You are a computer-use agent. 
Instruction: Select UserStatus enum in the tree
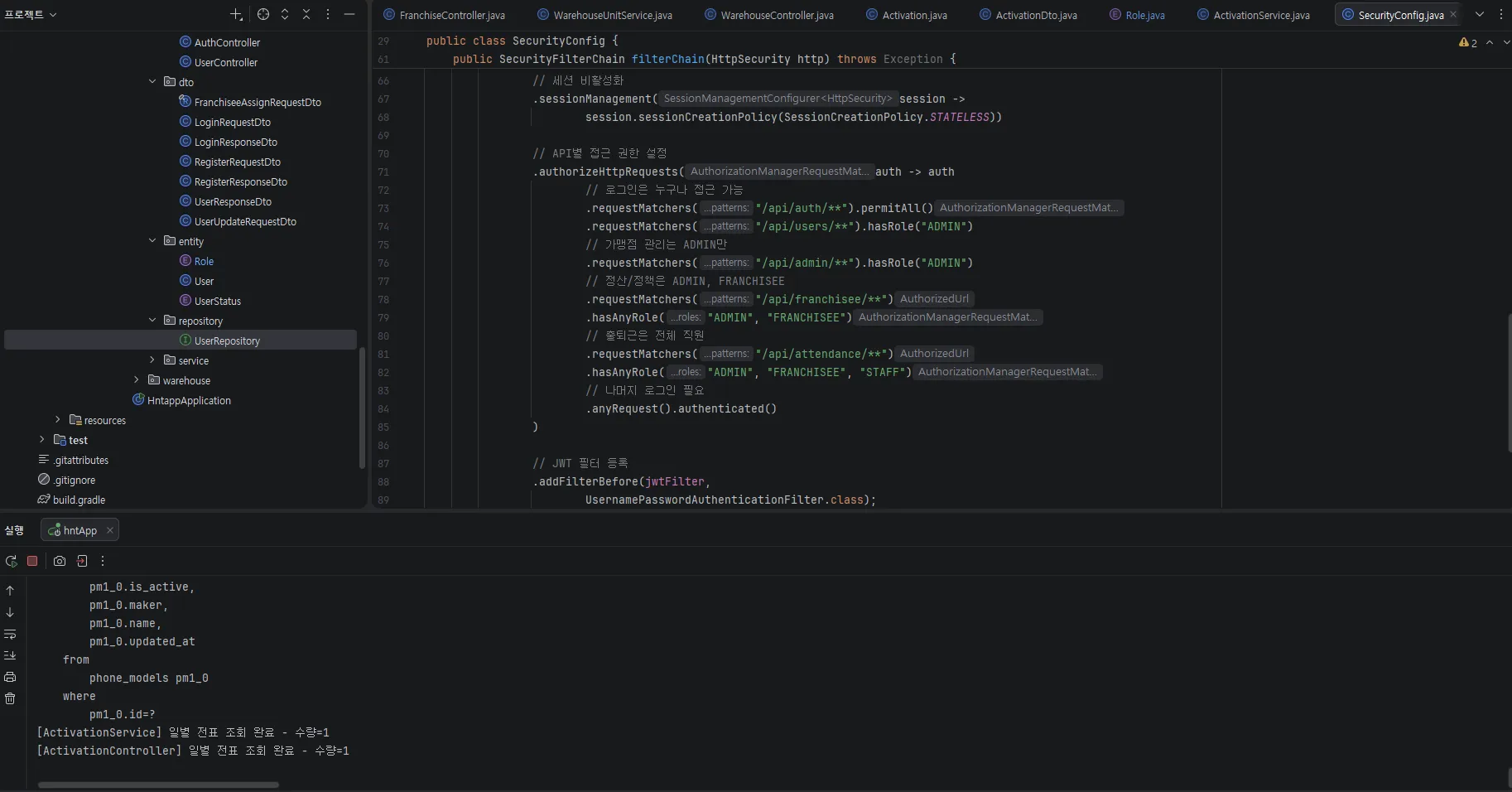coord(209,301)
